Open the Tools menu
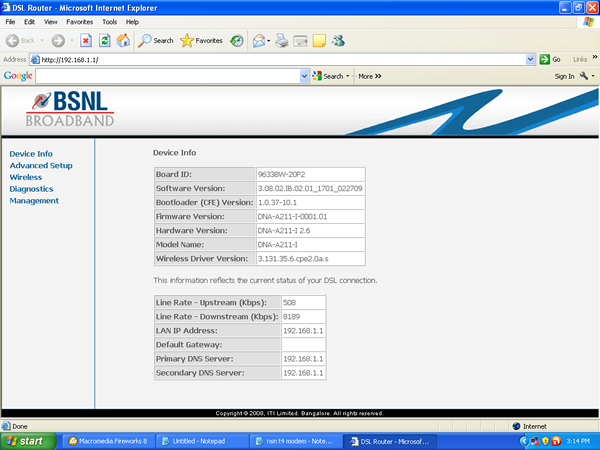The width and height of the screenshot is (600, 450). coord(109,22)
